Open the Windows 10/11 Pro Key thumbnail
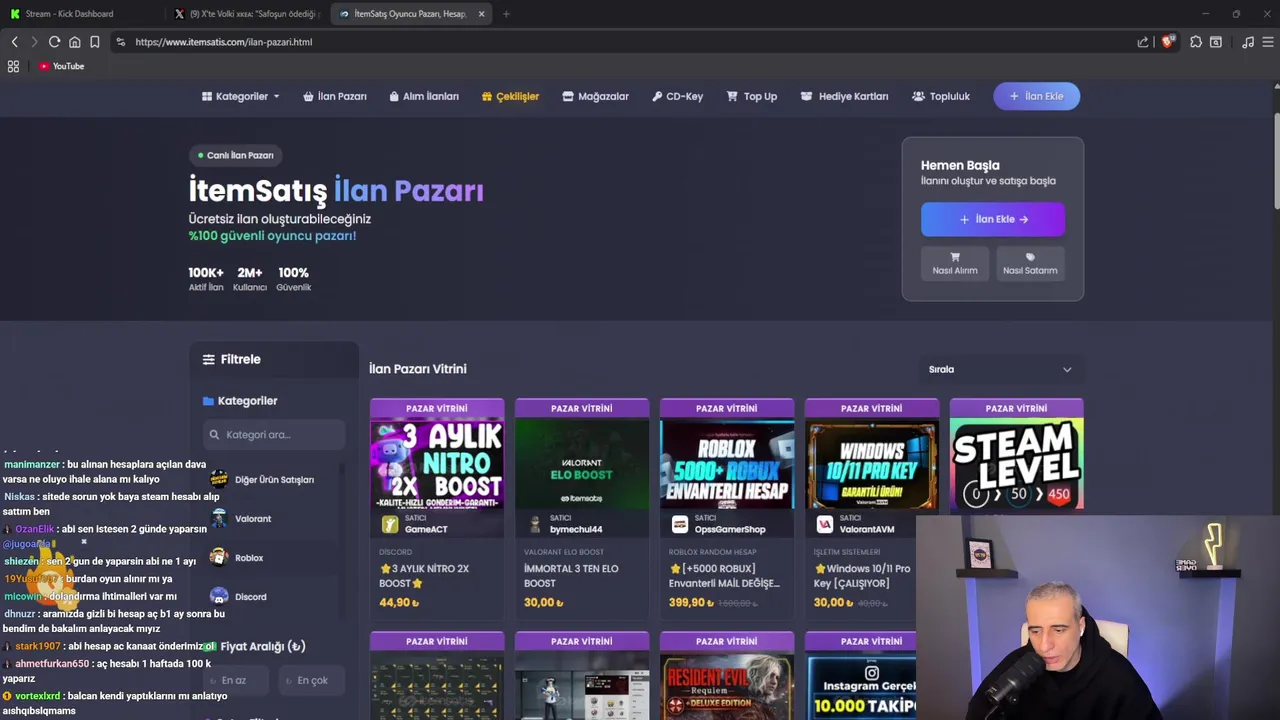The image size is (1280, 720). click(872, 464)
